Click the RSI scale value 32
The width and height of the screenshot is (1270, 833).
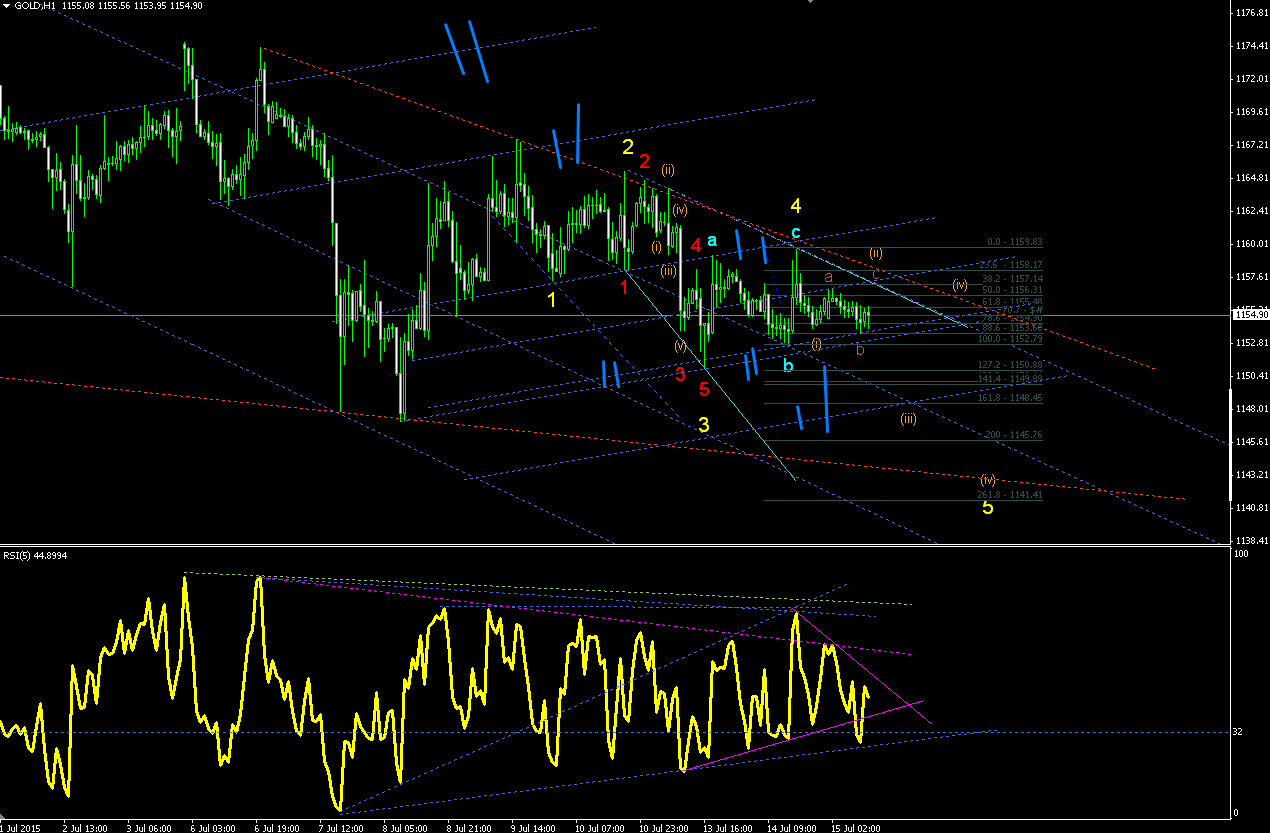[x=1238, y=732]
